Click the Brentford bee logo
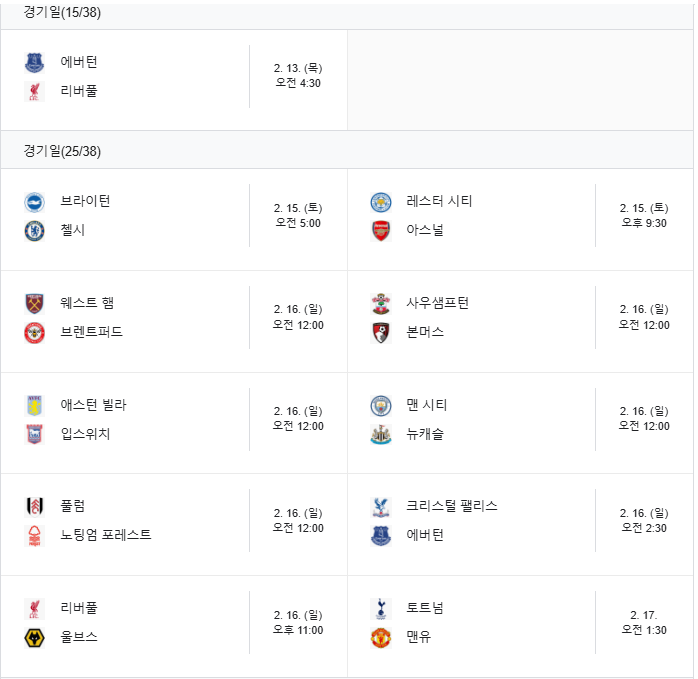698x679 pixels. (34, 333)
